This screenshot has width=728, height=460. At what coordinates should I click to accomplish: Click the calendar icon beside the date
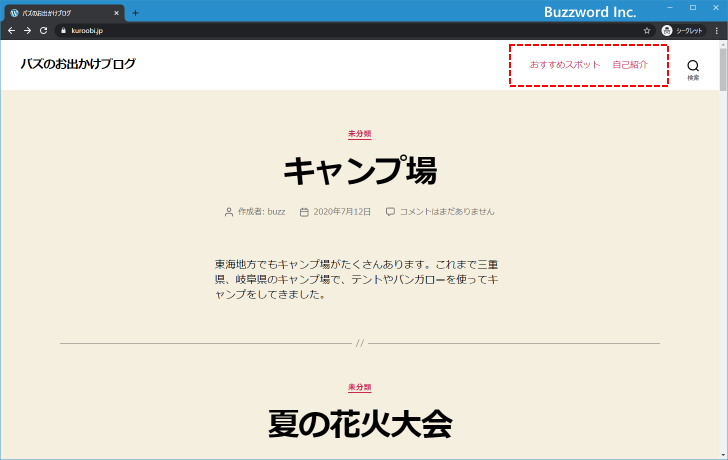point(304,212)
